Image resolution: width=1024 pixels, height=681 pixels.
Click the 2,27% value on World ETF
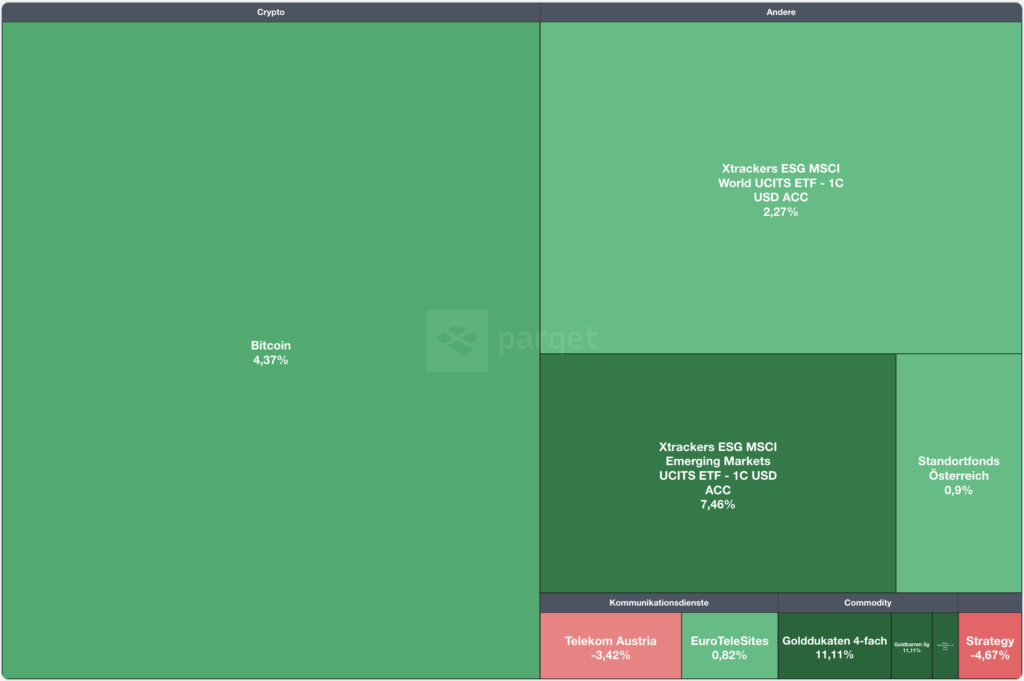point(781,212)
